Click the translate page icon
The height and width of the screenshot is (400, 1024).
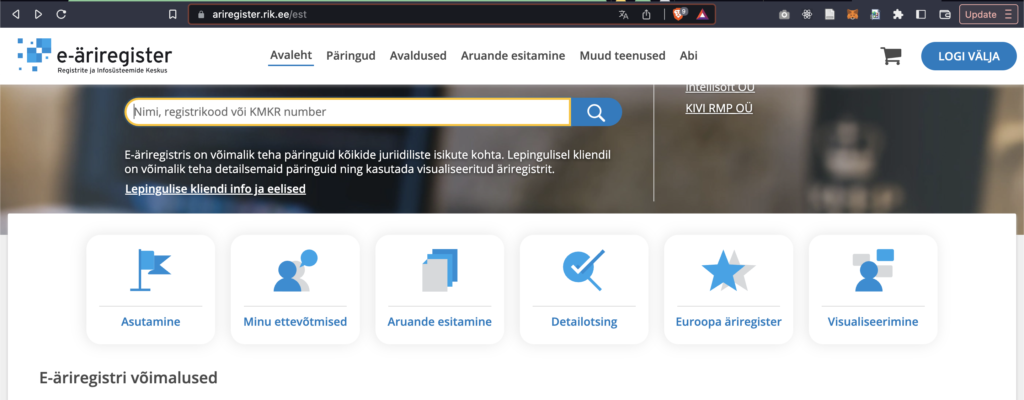coord(624,14)
